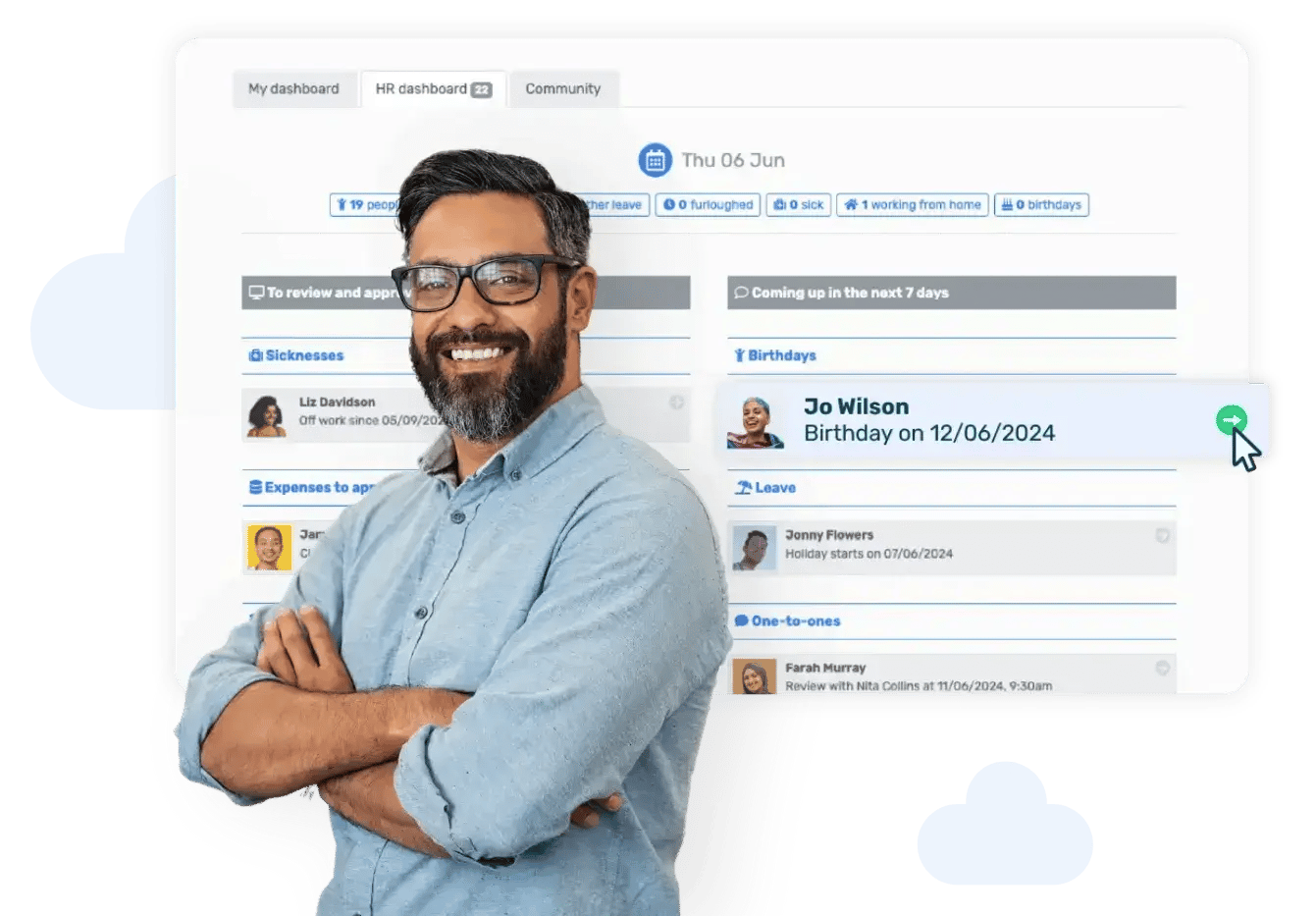Click Holiday starts on 07/06/2024 text
The image size is (1316, 916).
point(869,554)
